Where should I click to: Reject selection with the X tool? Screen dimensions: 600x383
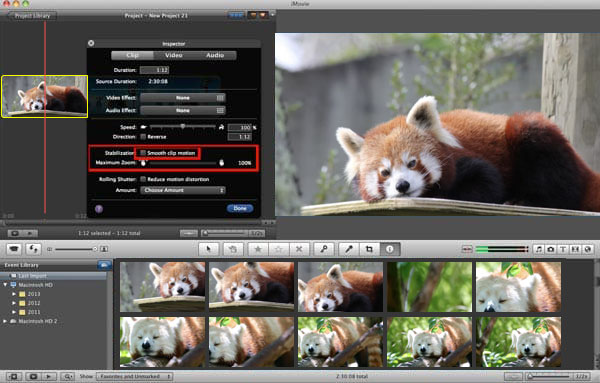299,249
